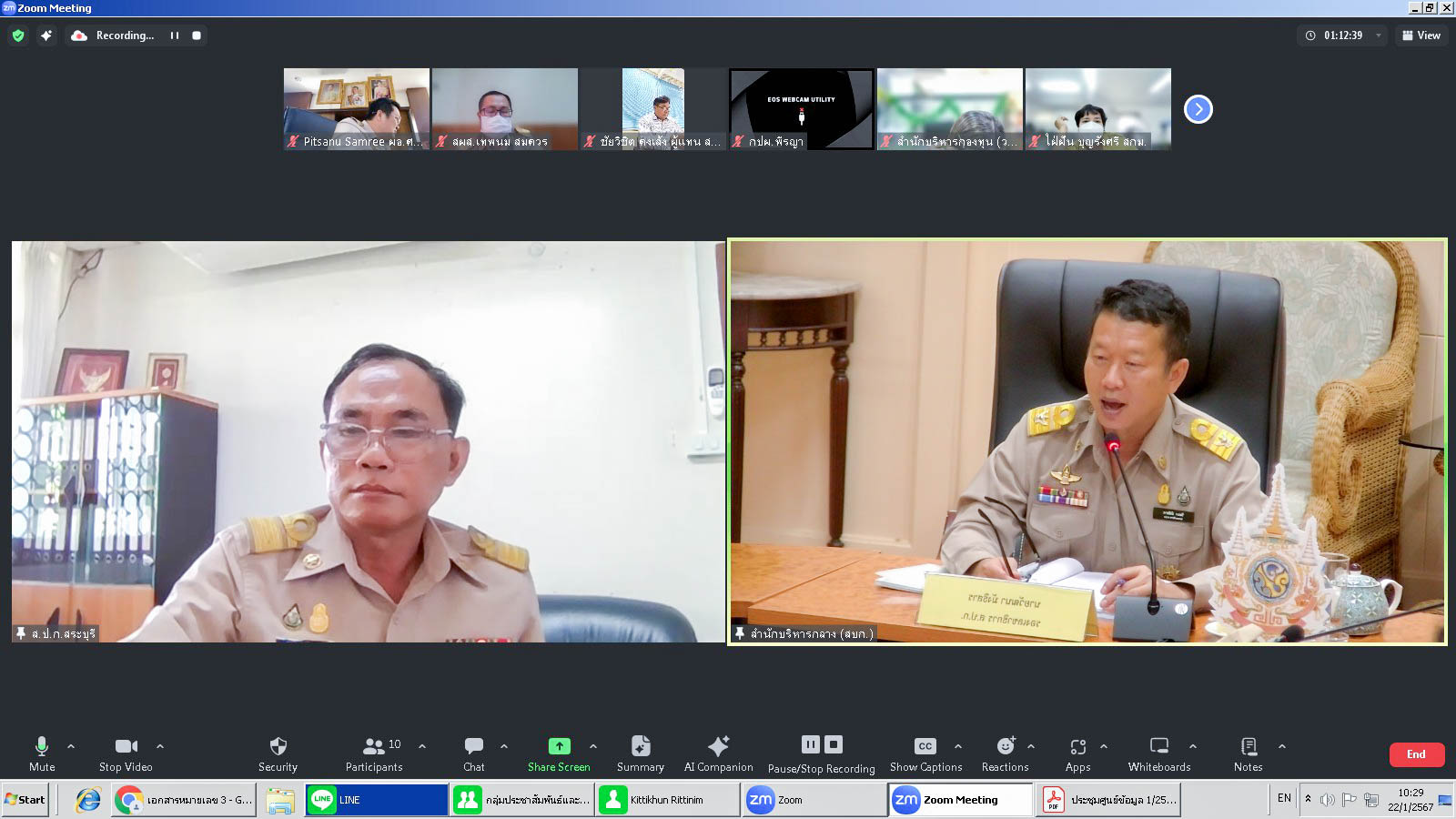The width and height of the screenshot is (1456, 819).
Task: Open Windows Start menu
Action: pos(25,800)
